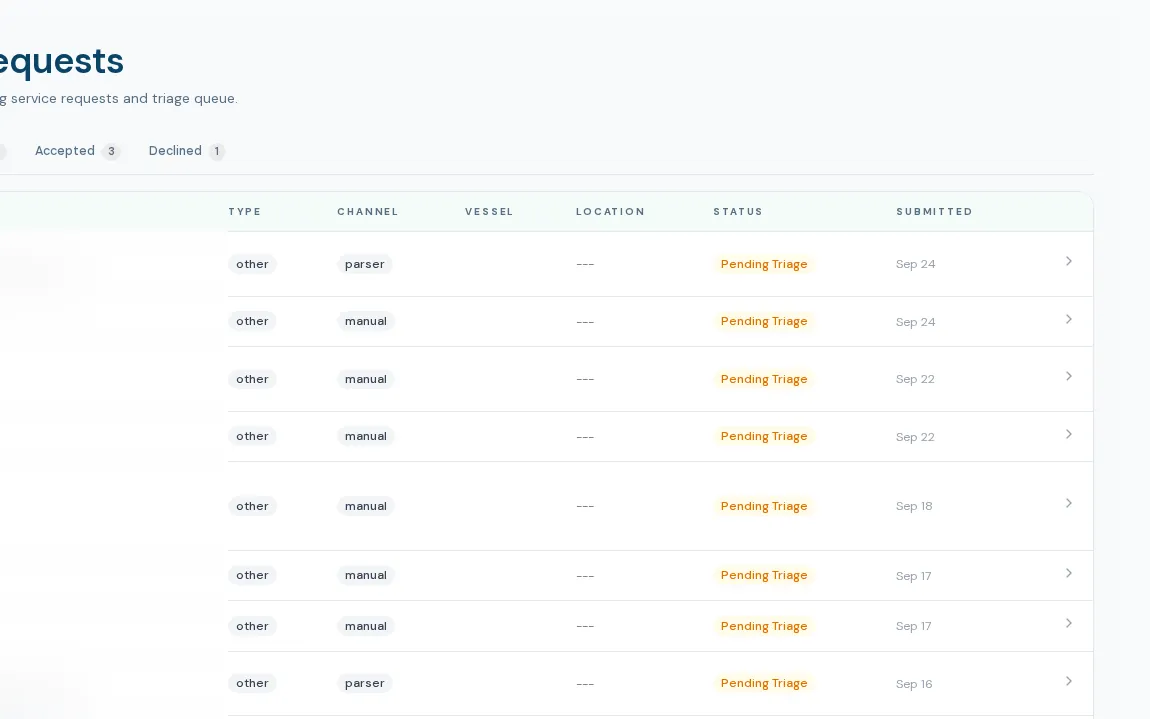The width and height of the screenshot is (1150, 719).
Task: Select Pending Triage badge for Sep 16
Action: pyautogui.click(x=763, y=683)
